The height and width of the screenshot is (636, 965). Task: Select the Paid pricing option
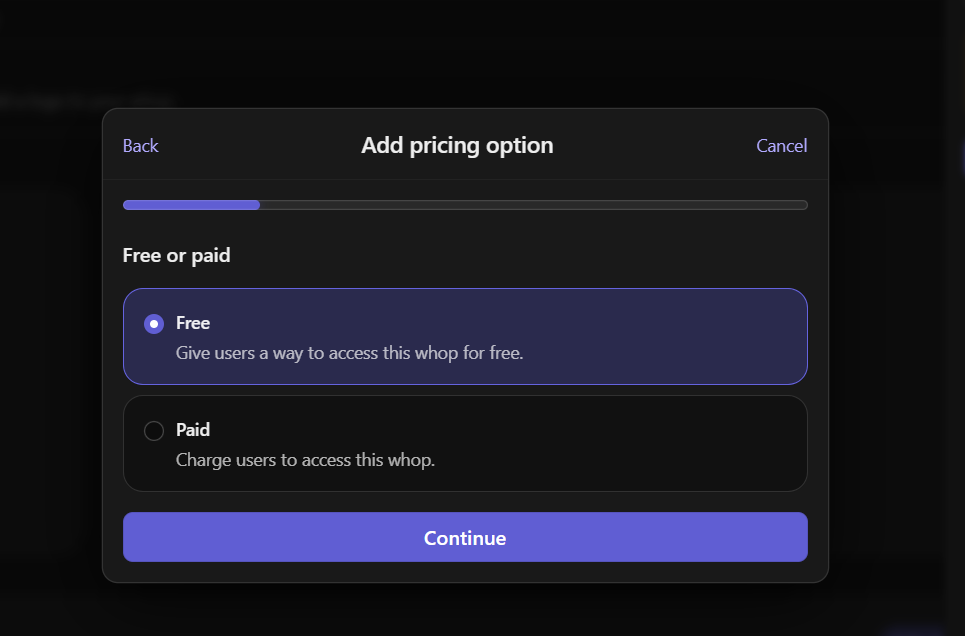click(x=465, y=443)
